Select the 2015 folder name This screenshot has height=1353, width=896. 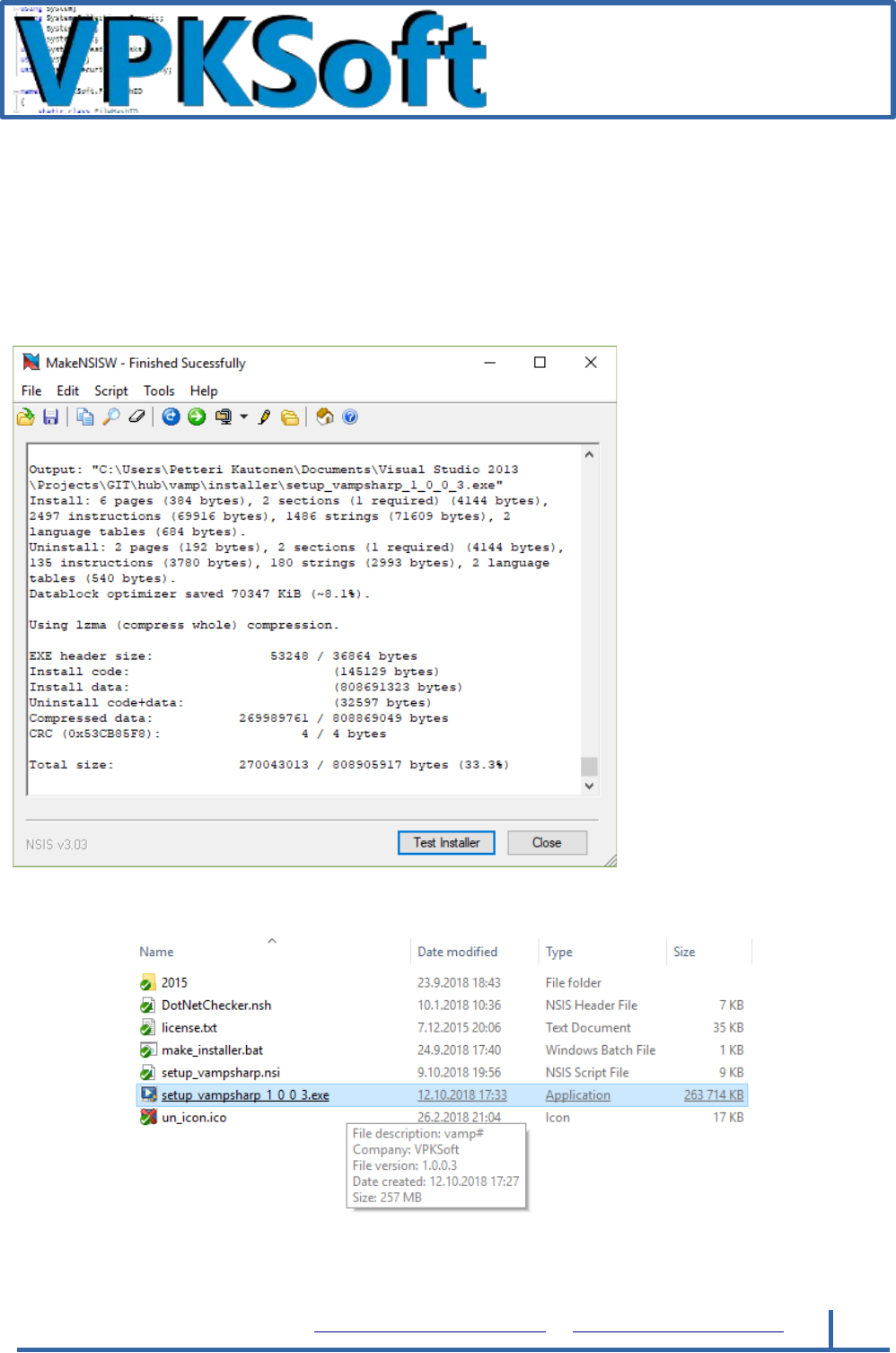coord(174,983)
